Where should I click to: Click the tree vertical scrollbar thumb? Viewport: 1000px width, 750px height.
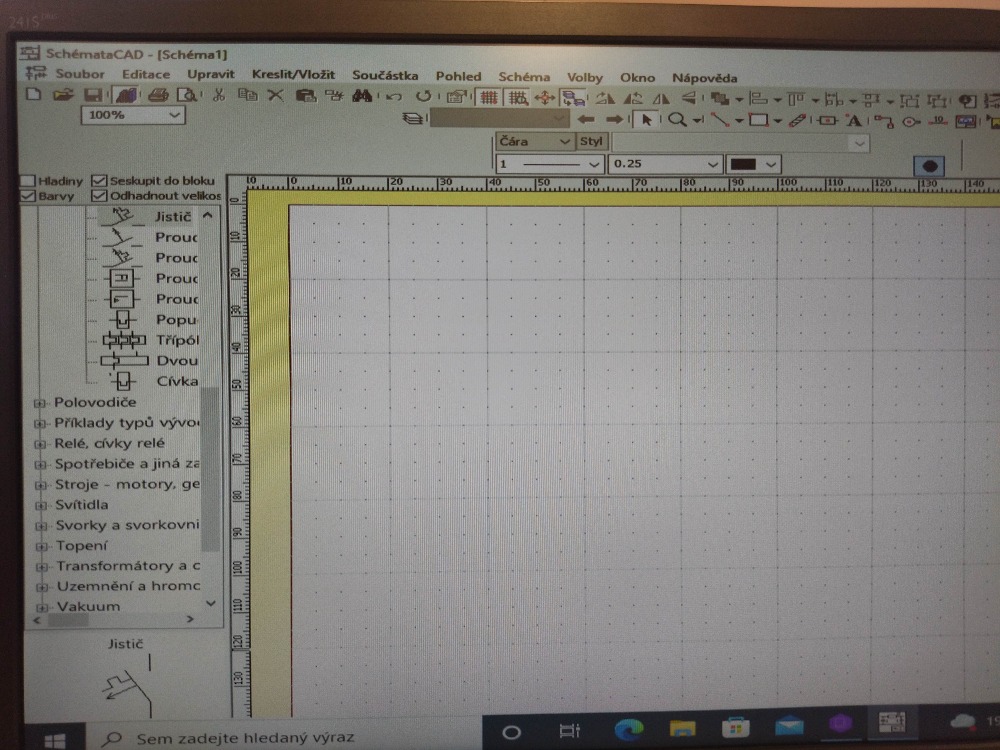coord(210,469)
